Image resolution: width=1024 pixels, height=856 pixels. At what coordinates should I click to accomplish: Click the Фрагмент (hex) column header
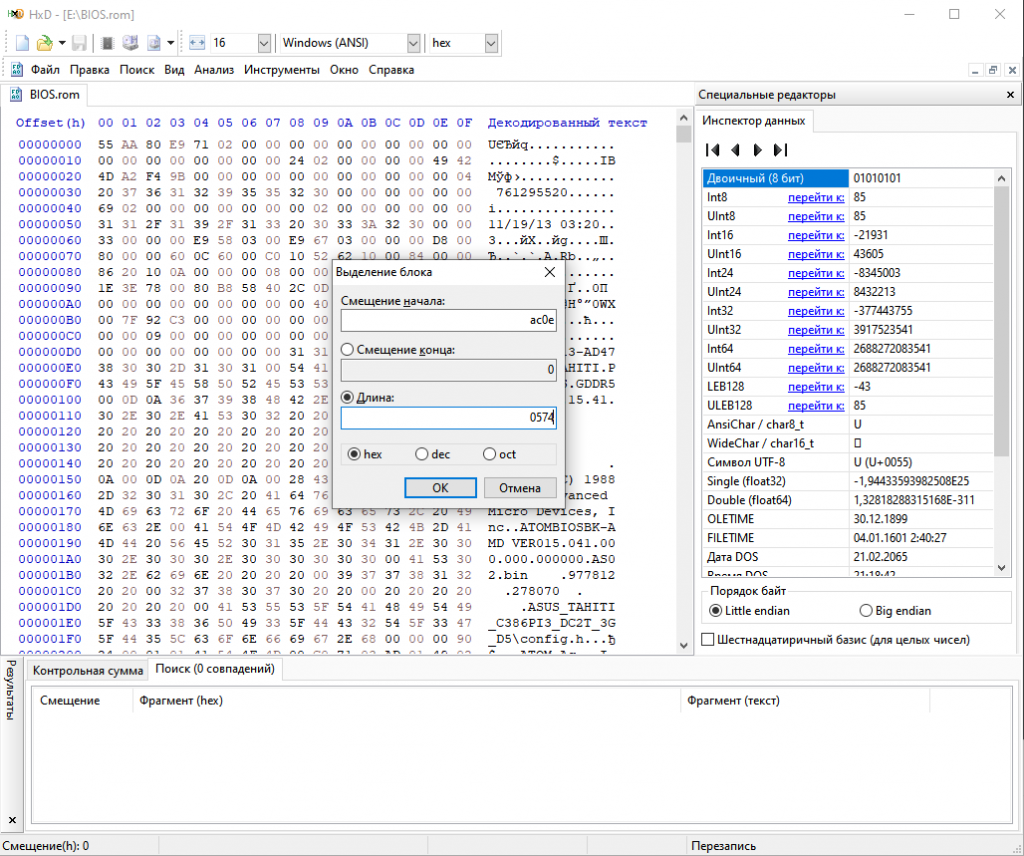click(x=406, y=701)
